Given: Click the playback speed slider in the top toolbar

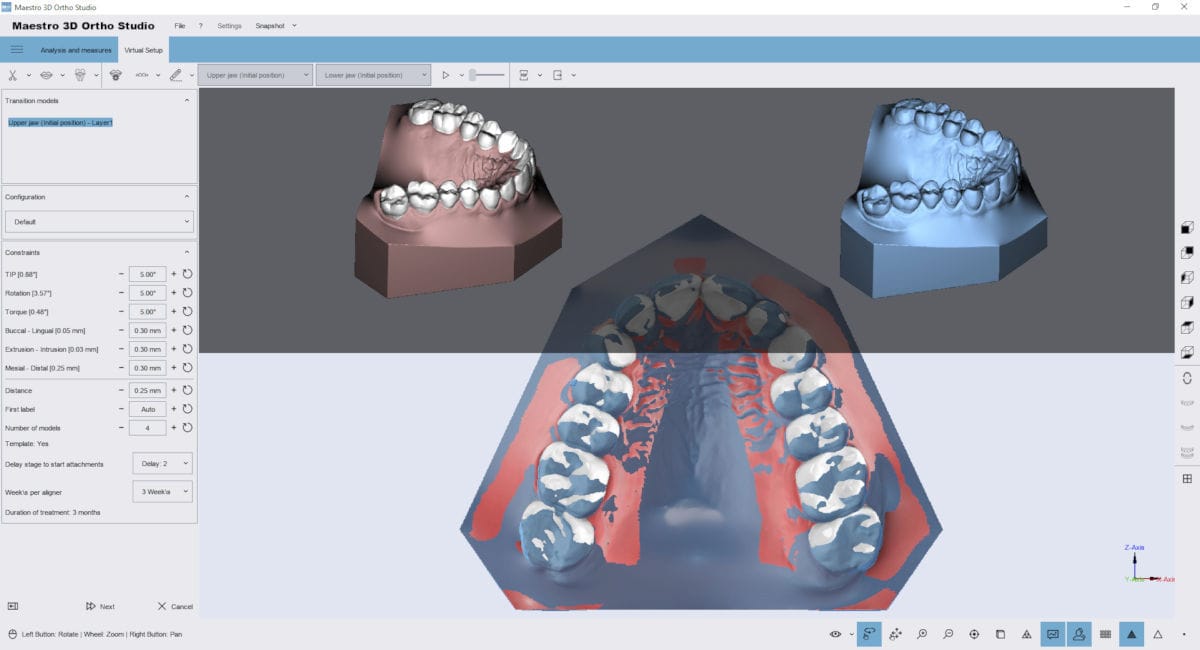Looking at the screenshot, I should click(487, 75).
